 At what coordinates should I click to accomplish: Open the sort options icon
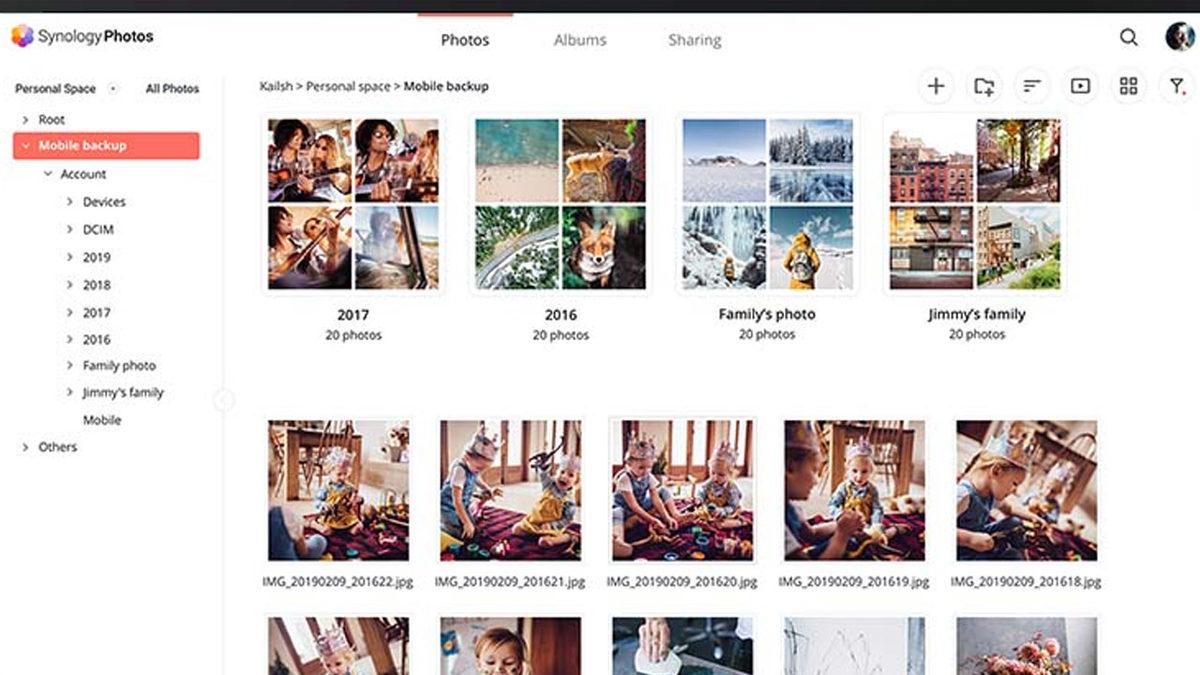(1032, 87)
